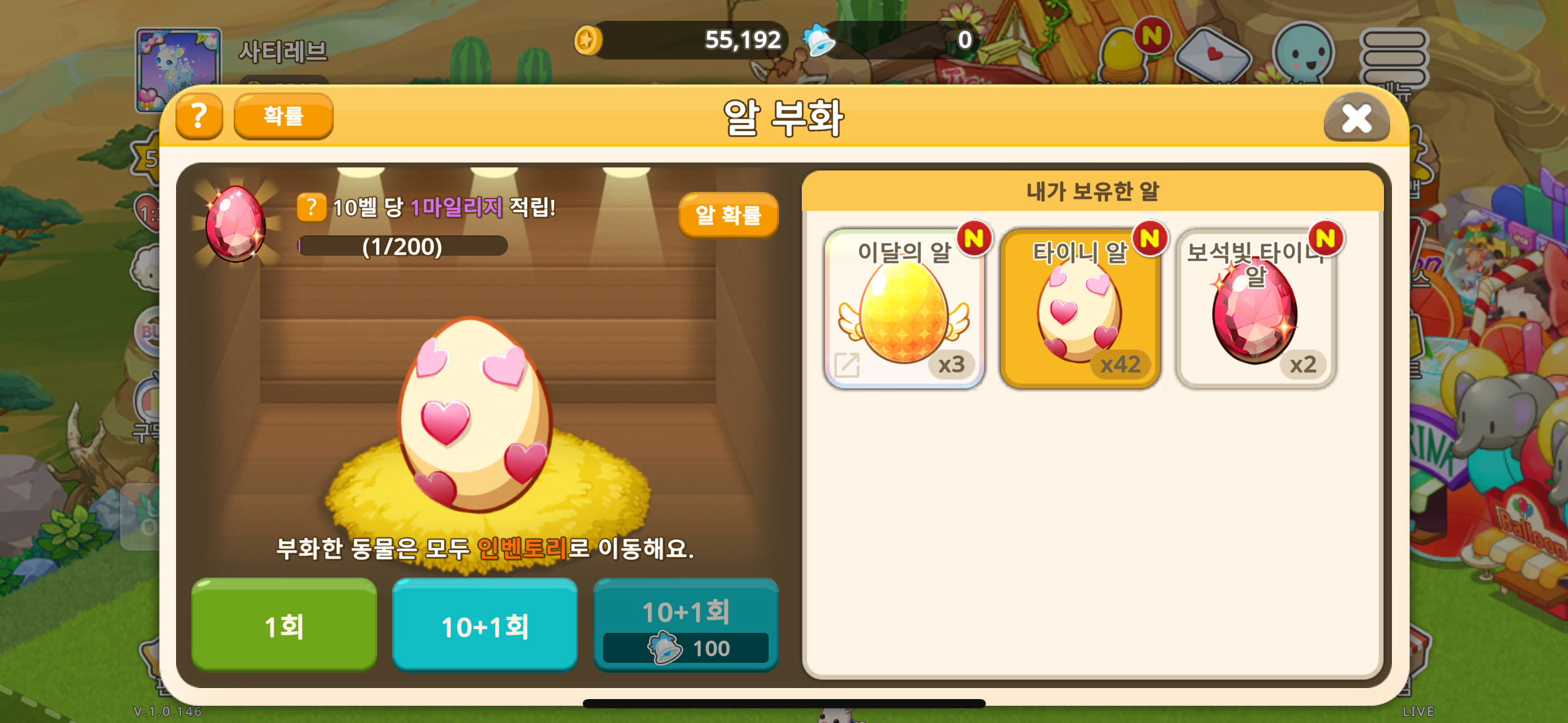Hatch one egg with 1회 button
This screenshot has height=723, width=1568.
coord(284,624)
